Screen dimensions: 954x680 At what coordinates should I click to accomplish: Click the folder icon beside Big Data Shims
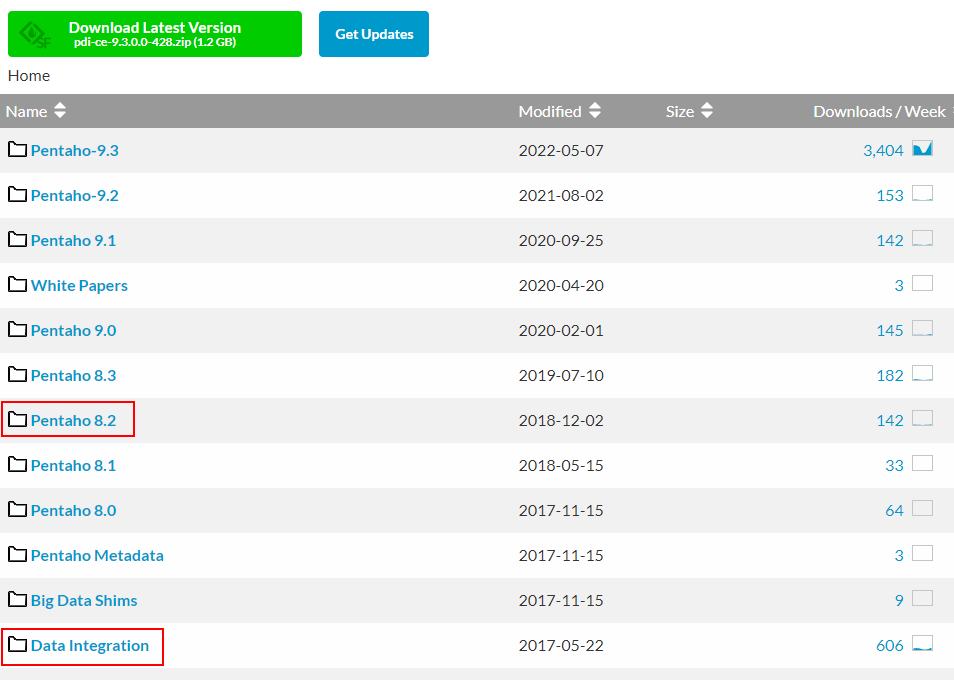coord(17,599)
